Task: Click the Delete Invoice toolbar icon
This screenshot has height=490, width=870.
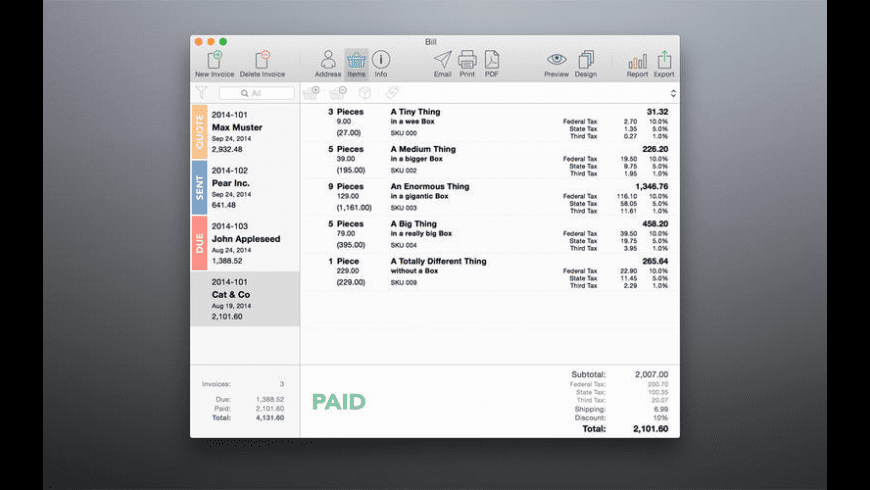Action: pos(262,60)
